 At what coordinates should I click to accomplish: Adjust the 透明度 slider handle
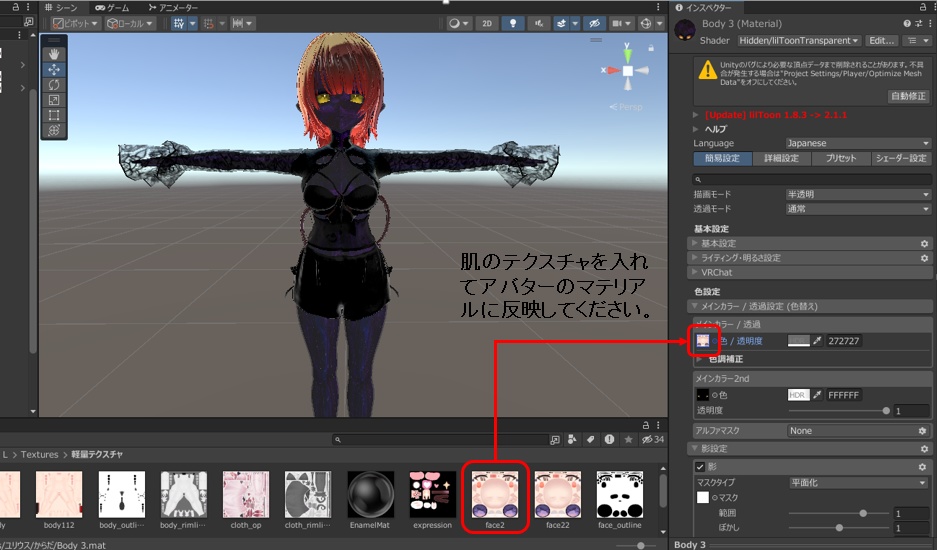coord(886,411)
